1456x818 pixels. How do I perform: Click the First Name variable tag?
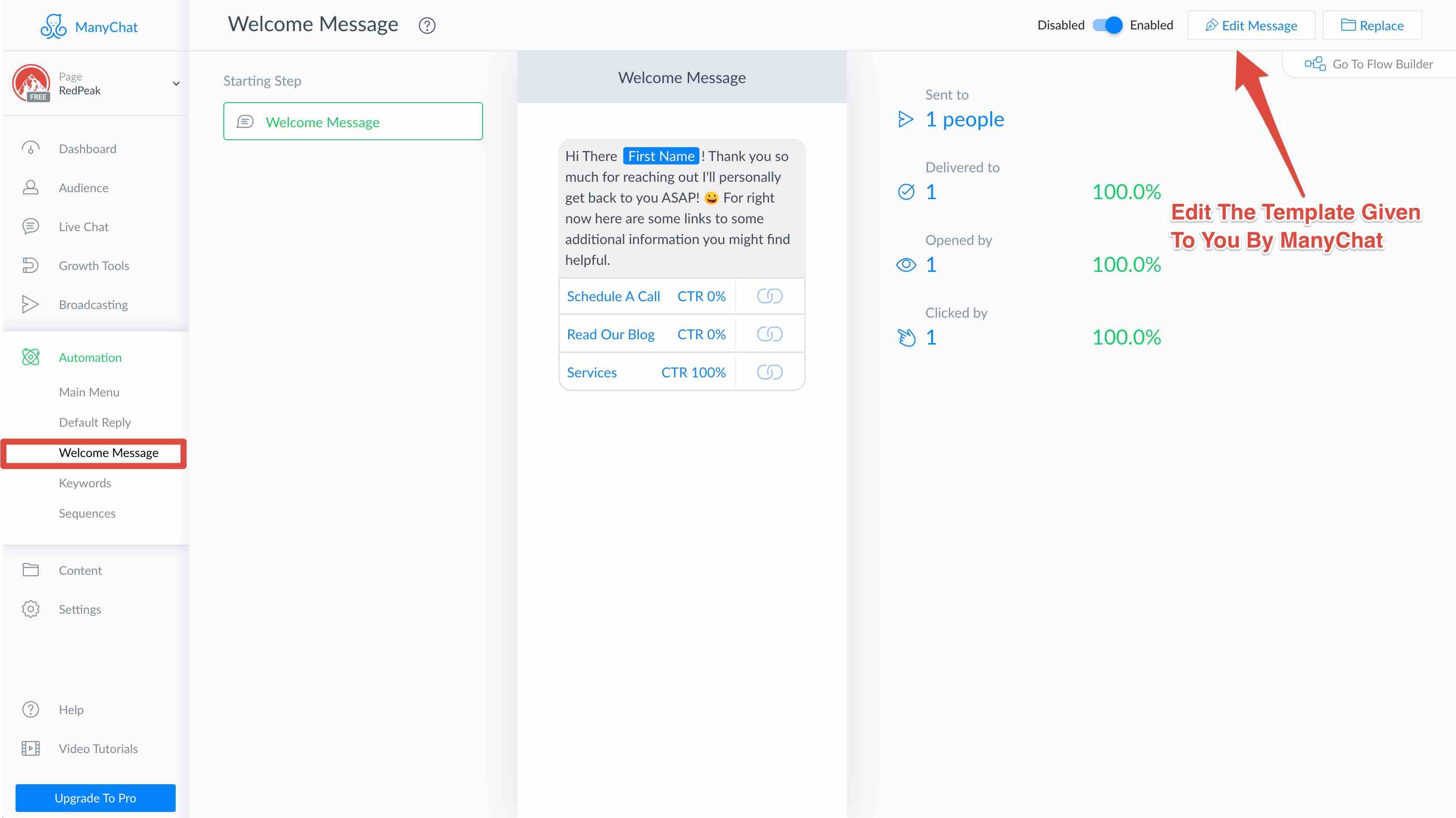pos(661,156)
